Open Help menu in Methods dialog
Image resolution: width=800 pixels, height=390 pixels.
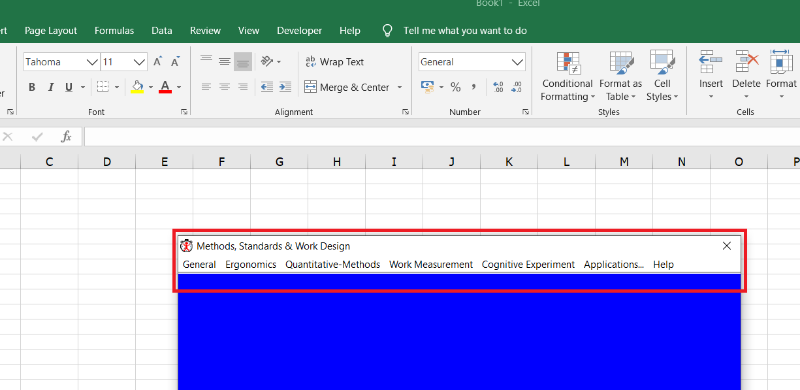[663, 264]
